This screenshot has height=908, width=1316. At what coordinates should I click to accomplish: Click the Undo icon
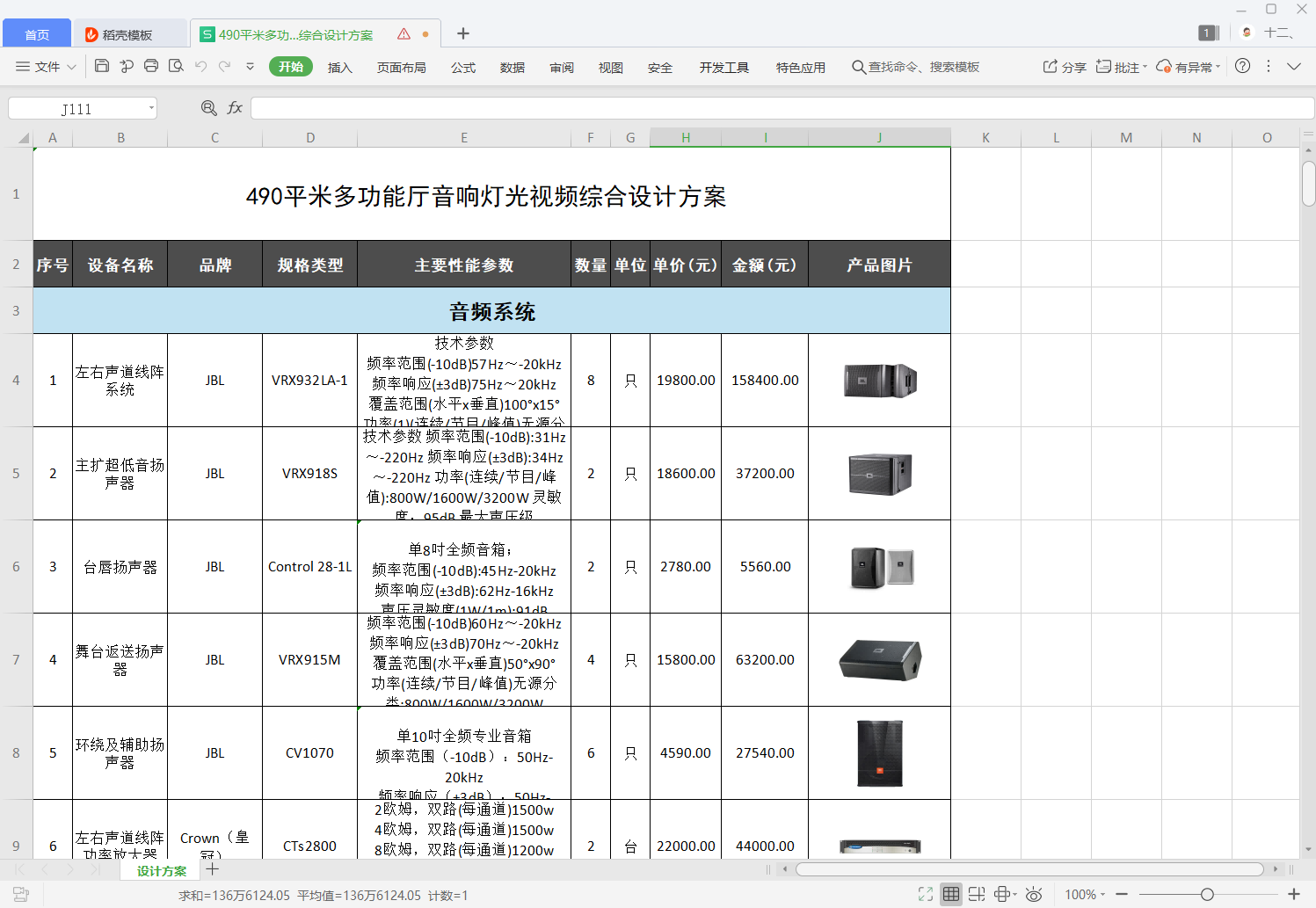(200, 66)
